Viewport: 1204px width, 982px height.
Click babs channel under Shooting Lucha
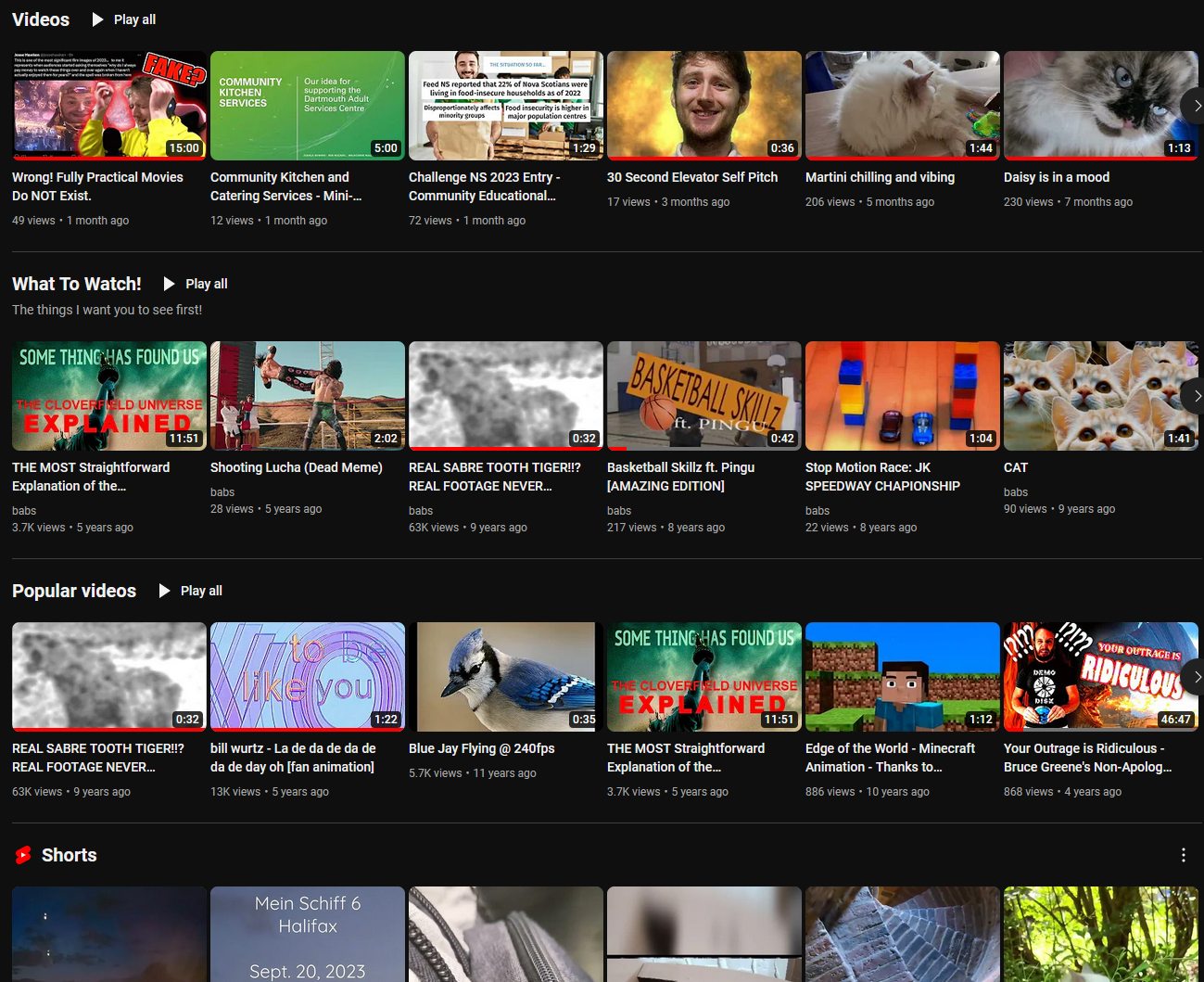coord(222,491)
